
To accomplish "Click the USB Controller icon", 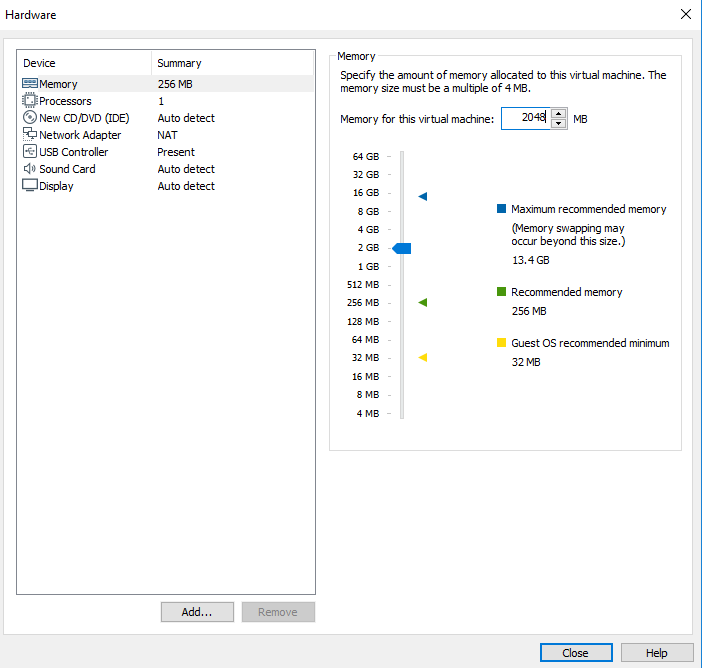I will 30,151.
